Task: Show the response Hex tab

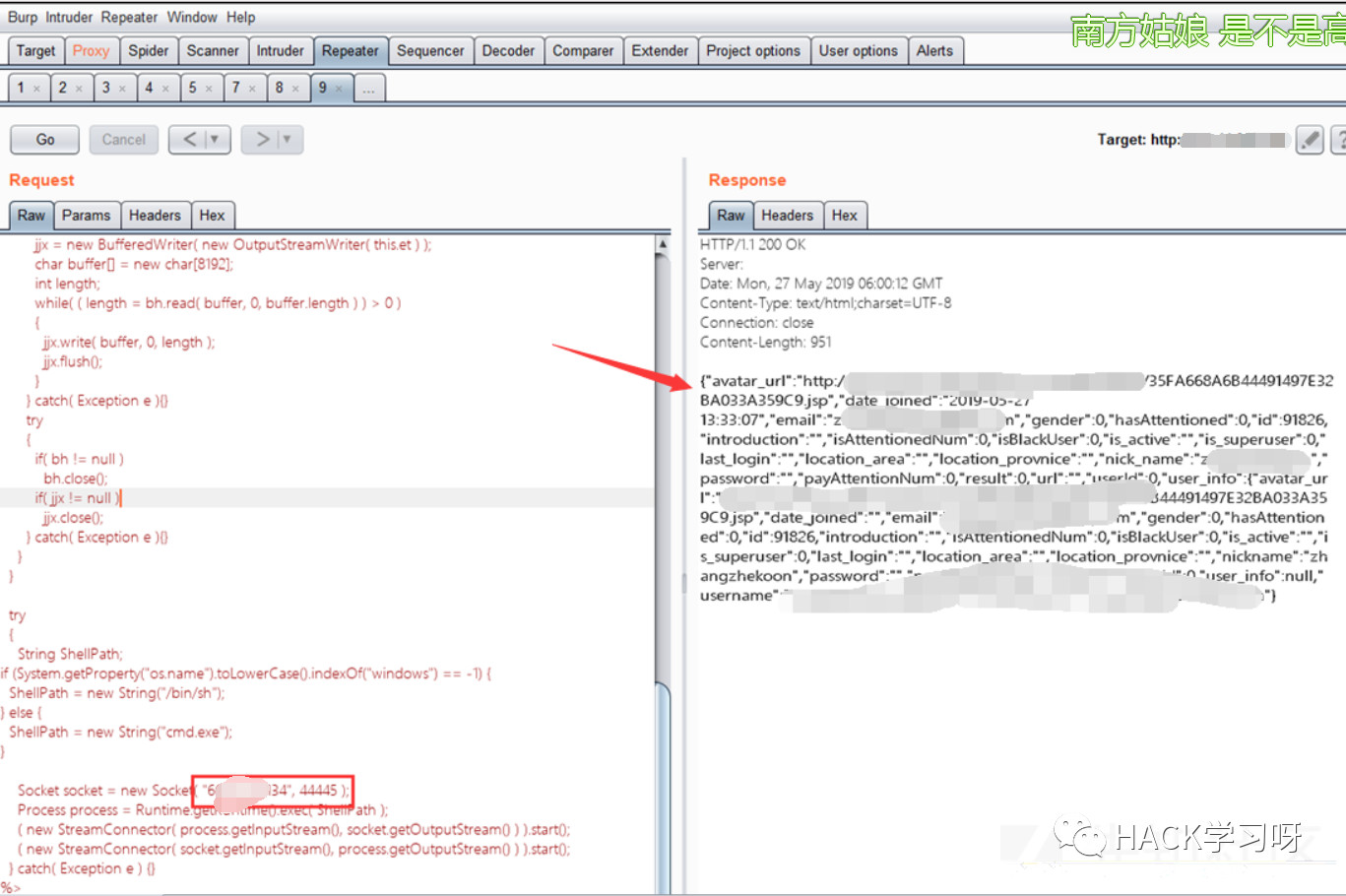Action: (x=845, y=216)
